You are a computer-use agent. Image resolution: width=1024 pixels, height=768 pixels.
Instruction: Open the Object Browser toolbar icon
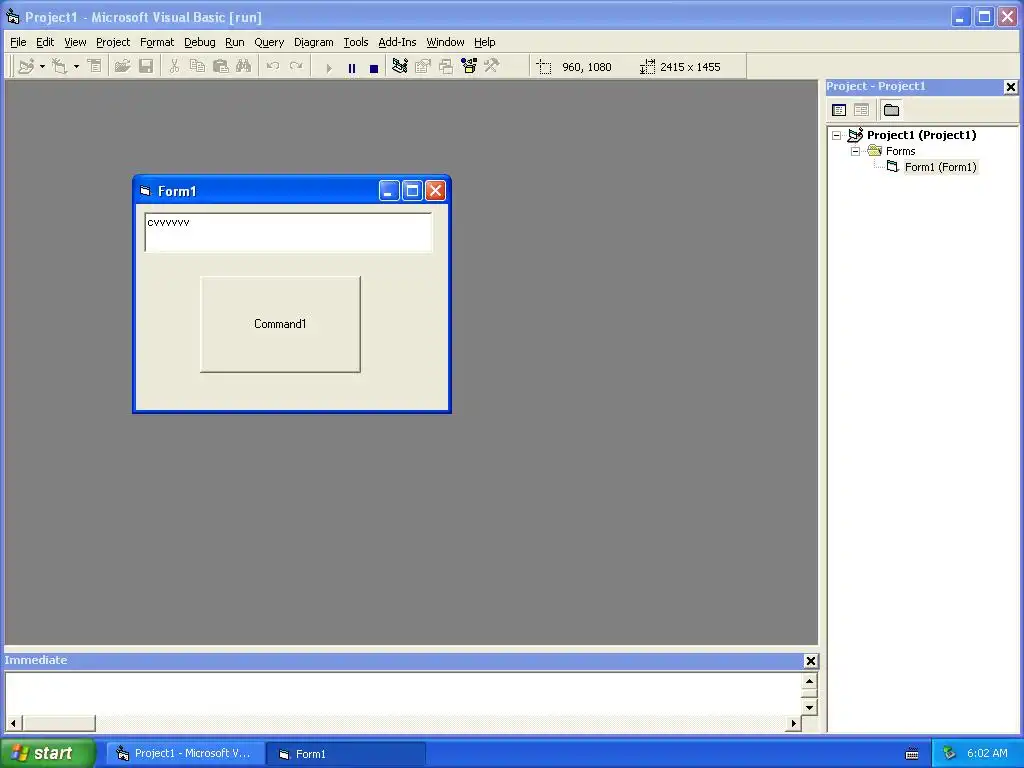click(x=469, y=67)
